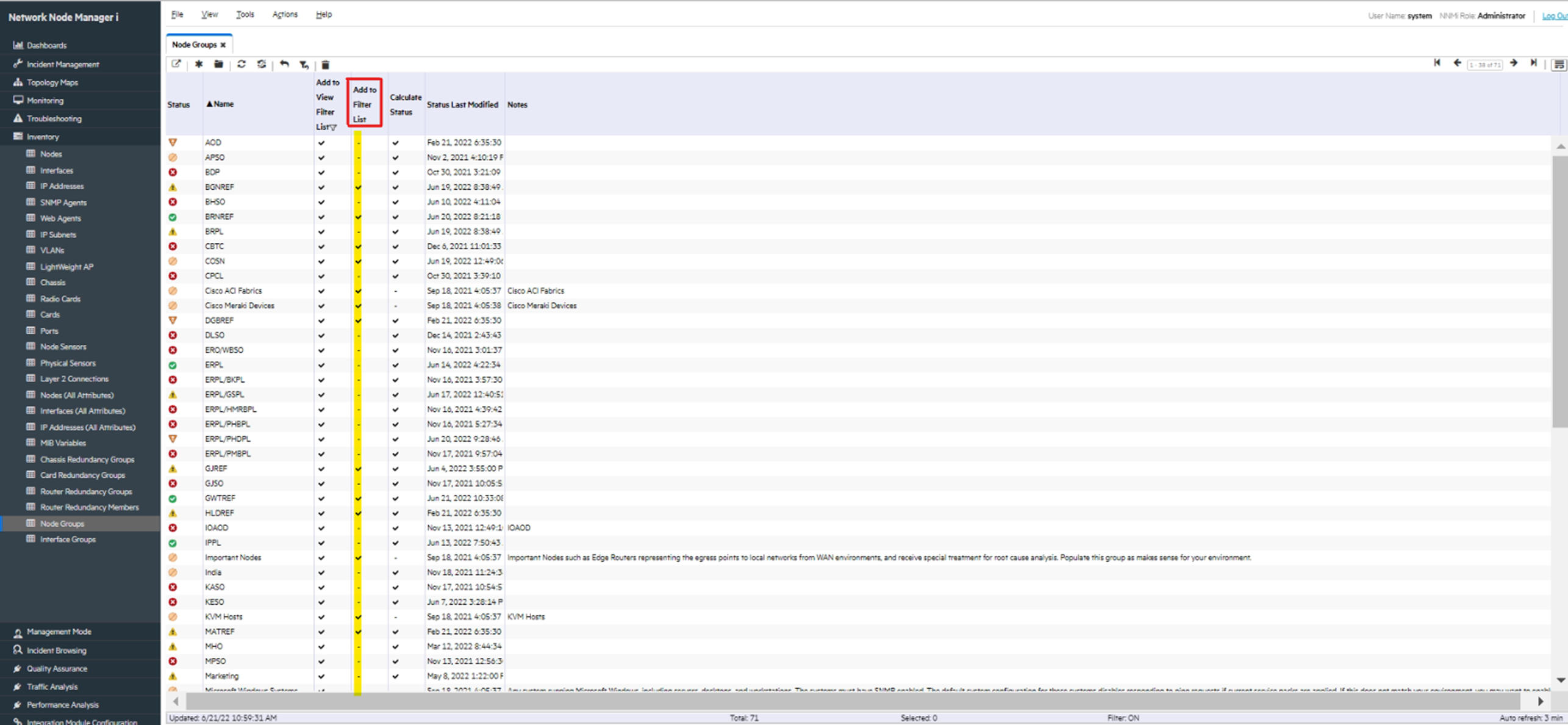The image size is (1568, 725).
Task: Restore default filters with the filter icon
Action: click(303, 64)
